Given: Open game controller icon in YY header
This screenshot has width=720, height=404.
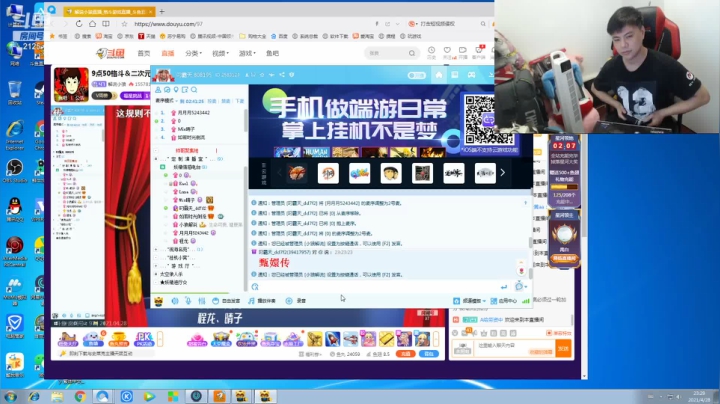Looking at the screenshot, I should (471, 75).
